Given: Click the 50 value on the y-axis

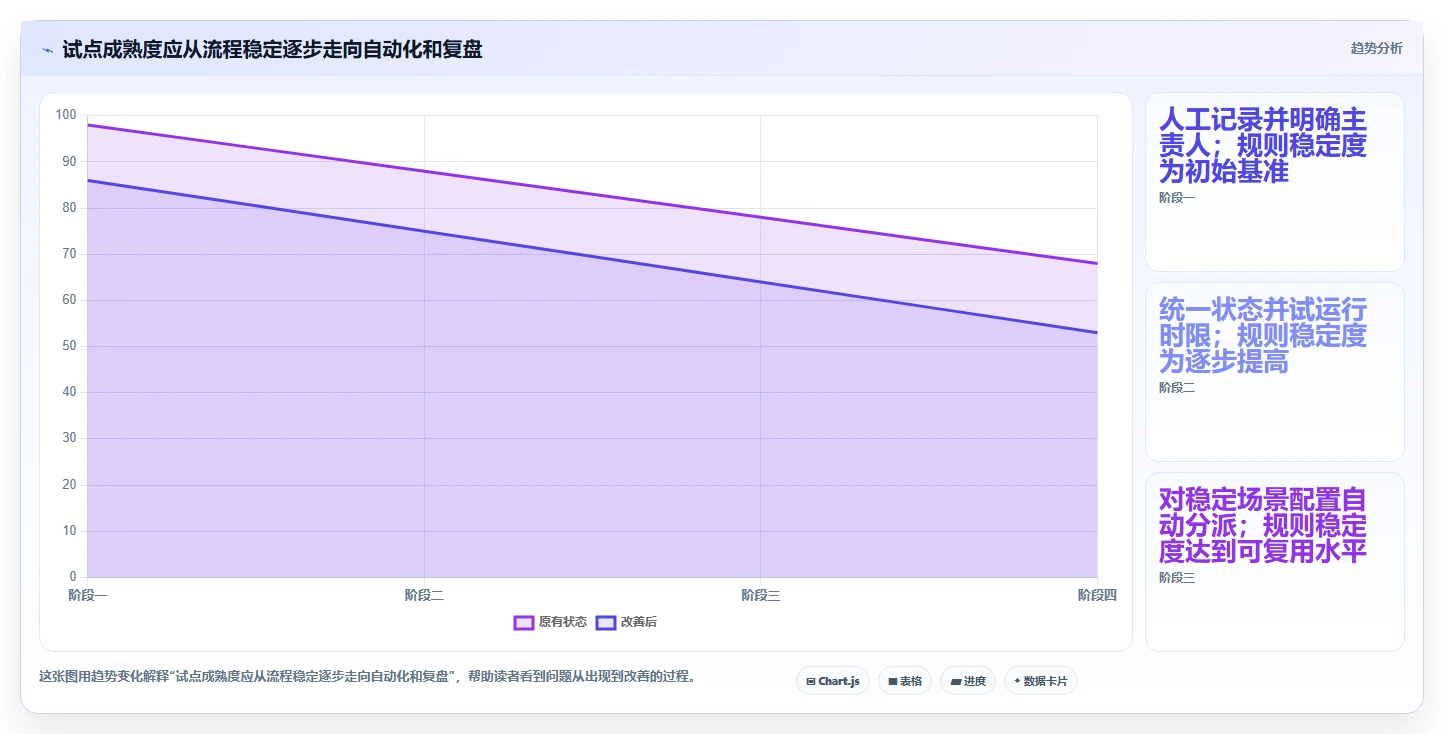Looking at the screenshot, I should click(x=69, y=346).
